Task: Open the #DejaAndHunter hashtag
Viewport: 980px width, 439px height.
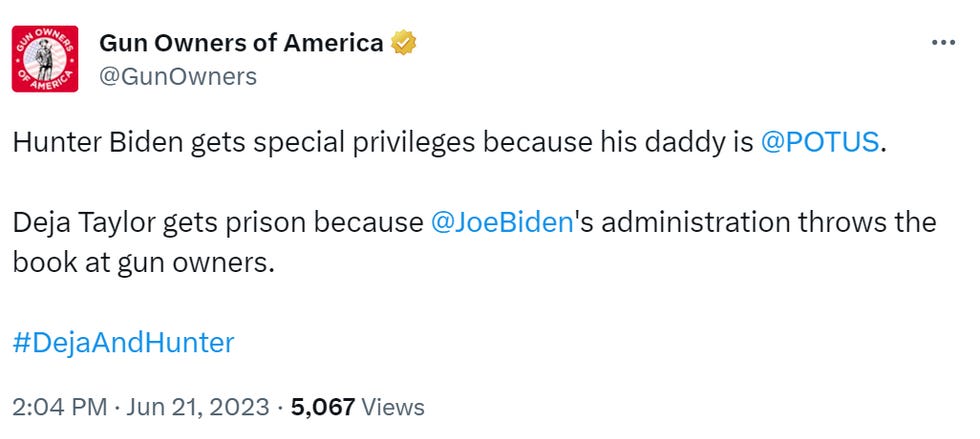Action: click(124, 343)
